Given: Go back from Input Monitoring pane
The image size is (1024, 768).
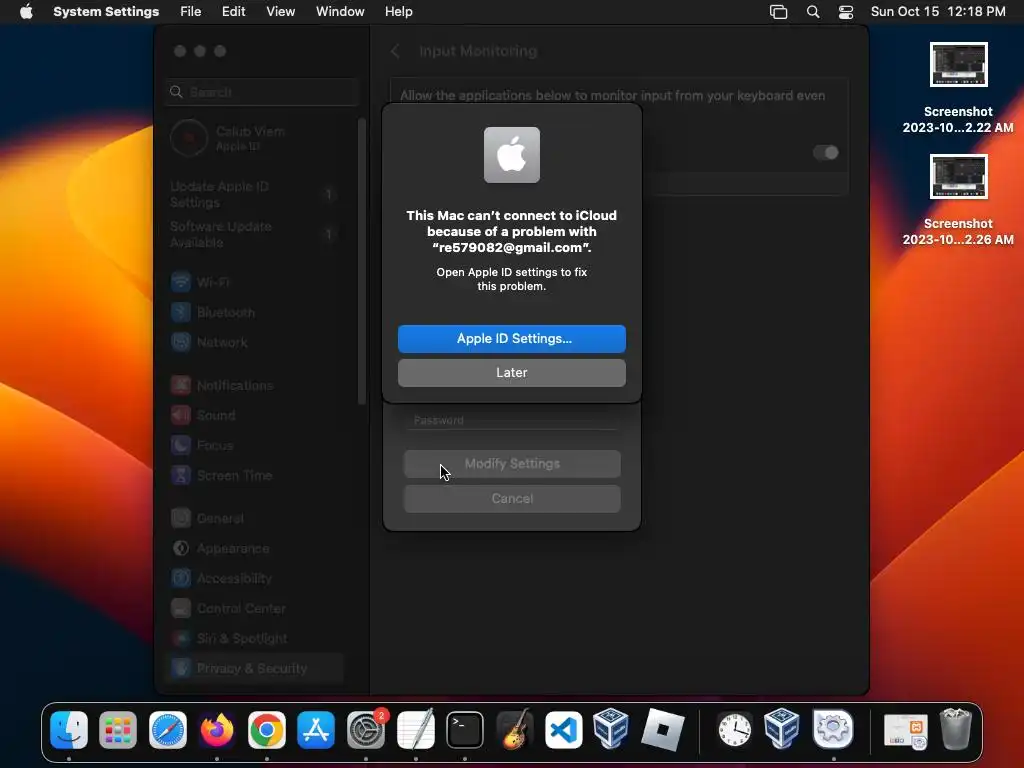Looking at the screenshot, I should pyautogui.click(x=395, y=51).
